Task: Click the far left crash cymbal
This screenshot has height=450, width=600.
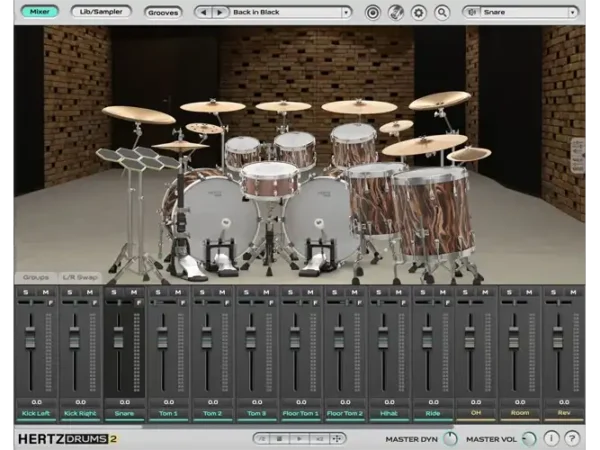Action: pos(139,115)
